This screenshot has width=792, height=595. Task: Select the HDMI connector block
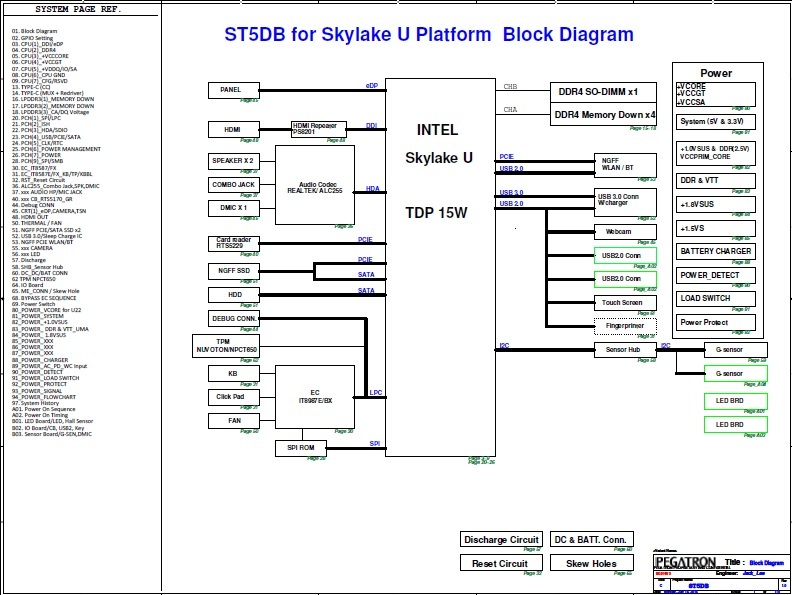(234, 130)
